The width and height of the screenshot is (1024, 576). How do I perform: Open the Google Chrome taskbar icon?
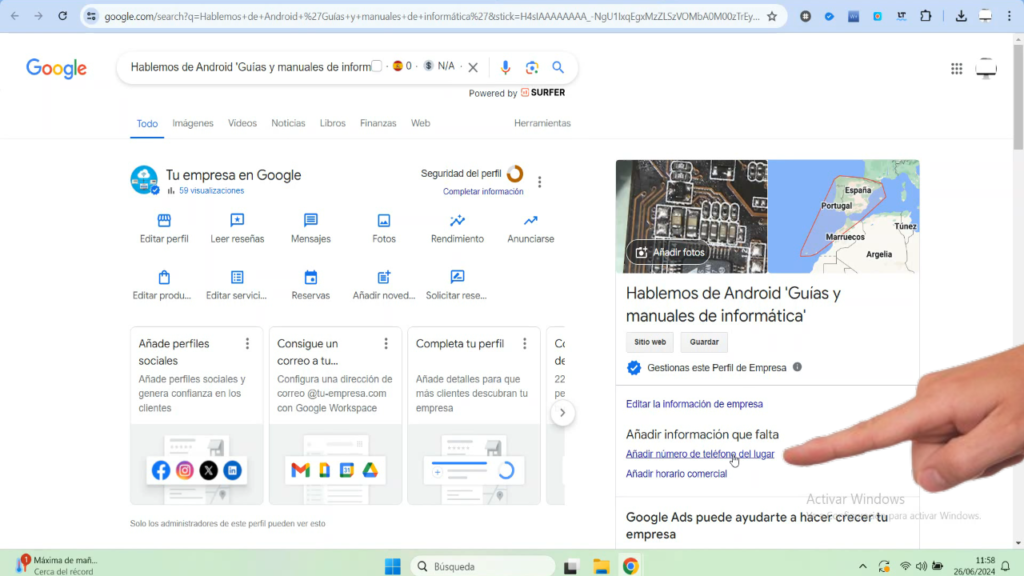click(631, 565)
